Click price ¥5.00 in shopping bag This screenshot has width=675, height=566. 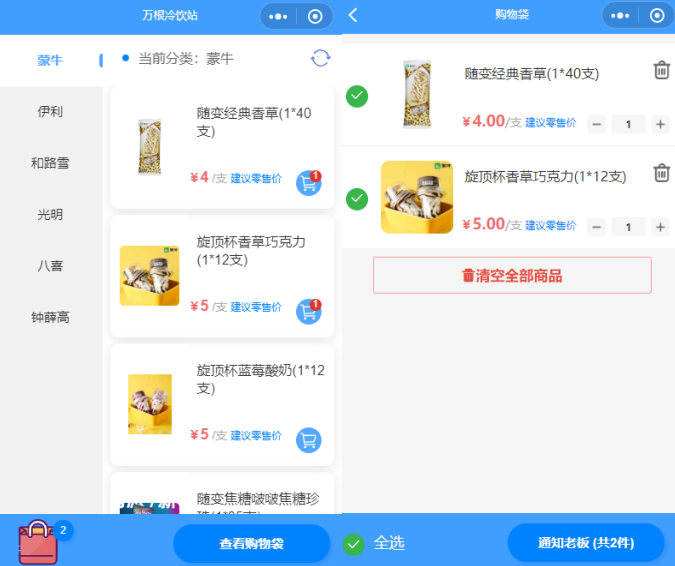pos(483,224)
